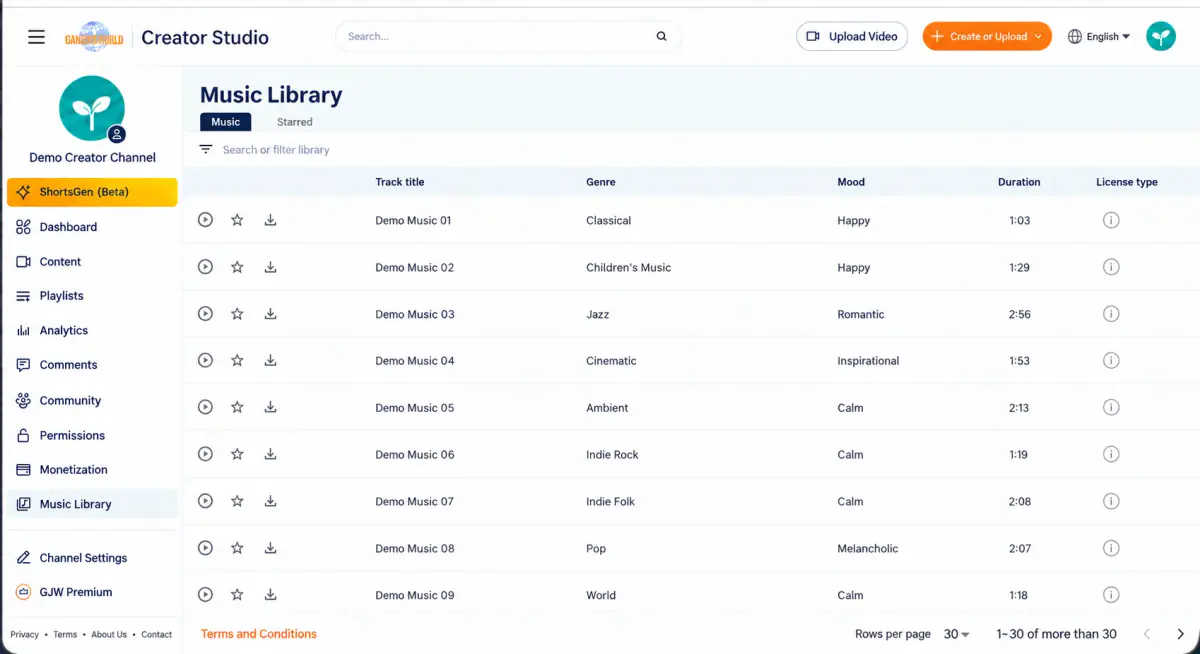The width and height of the screenshot is (1200, 654).
Task: Focus the Search or filter library field
Action: 276,150
